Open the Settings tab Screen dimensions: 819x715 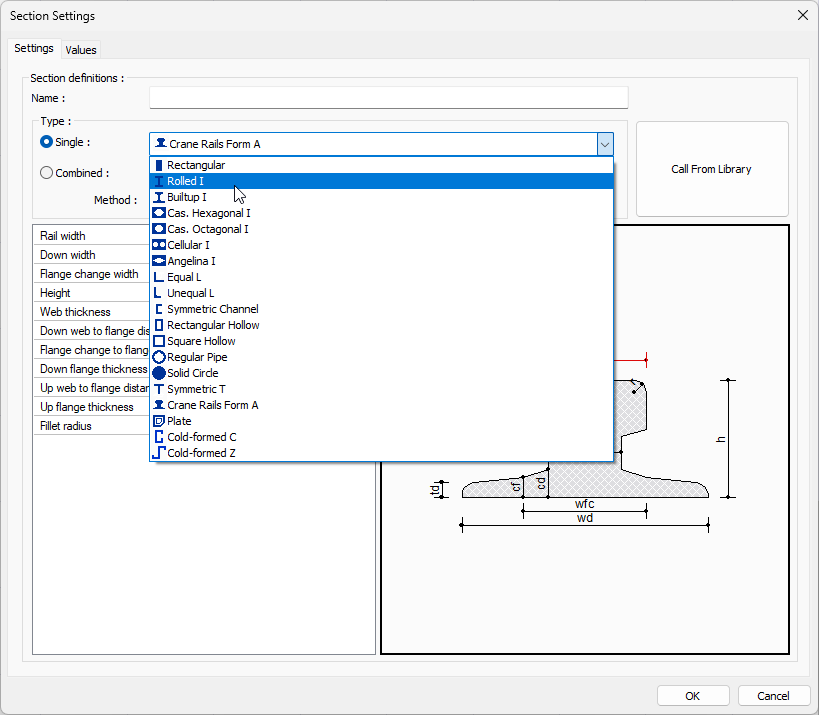pyautogui.click(x=34, y=48)
